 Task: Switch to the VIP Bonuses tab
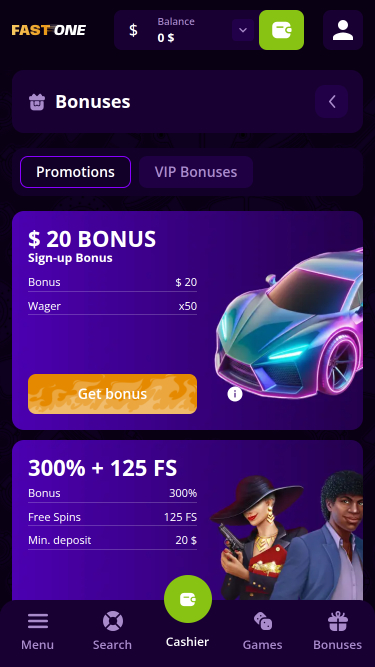click(x=196, y=172)
